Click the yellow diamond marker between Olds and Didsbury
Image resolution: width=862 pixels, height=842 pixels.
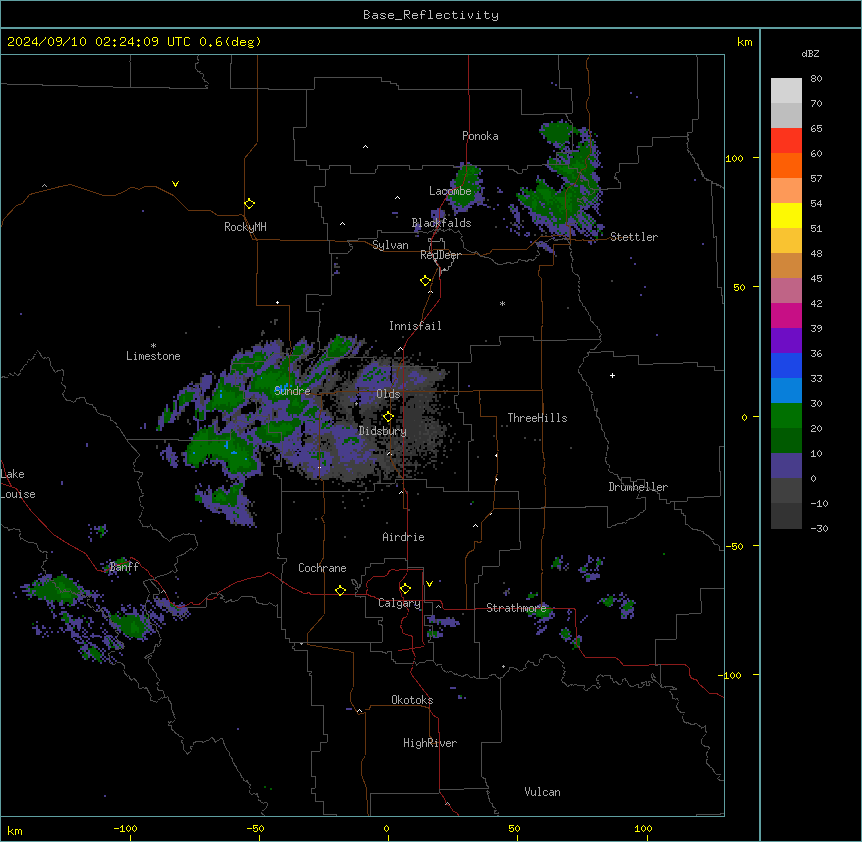pyautogui.click(x=388, y=417)
